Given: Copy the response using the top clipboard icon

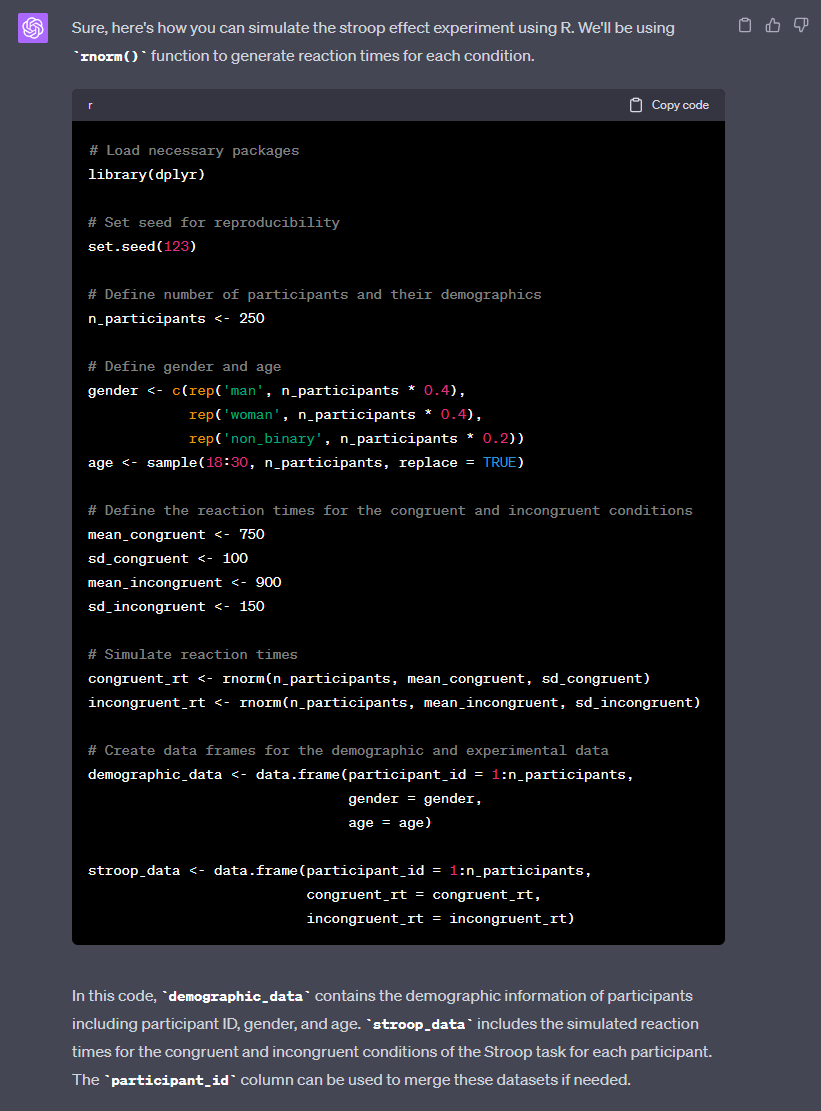Looking at the screenshot, I should click(x=744, y=26).
